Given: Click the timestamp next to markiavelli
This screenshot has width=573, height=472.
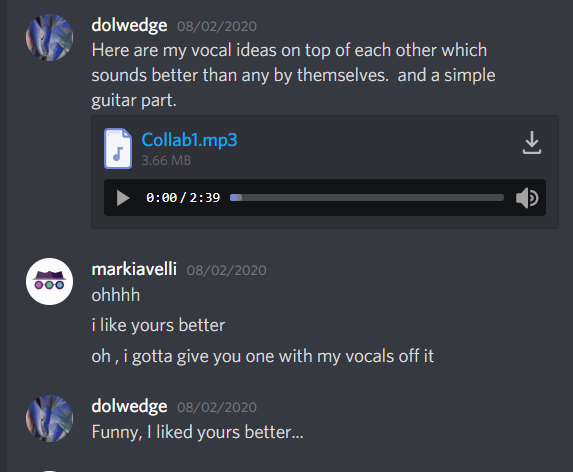Looking at the screenshot, I should (x=227, y=270).
